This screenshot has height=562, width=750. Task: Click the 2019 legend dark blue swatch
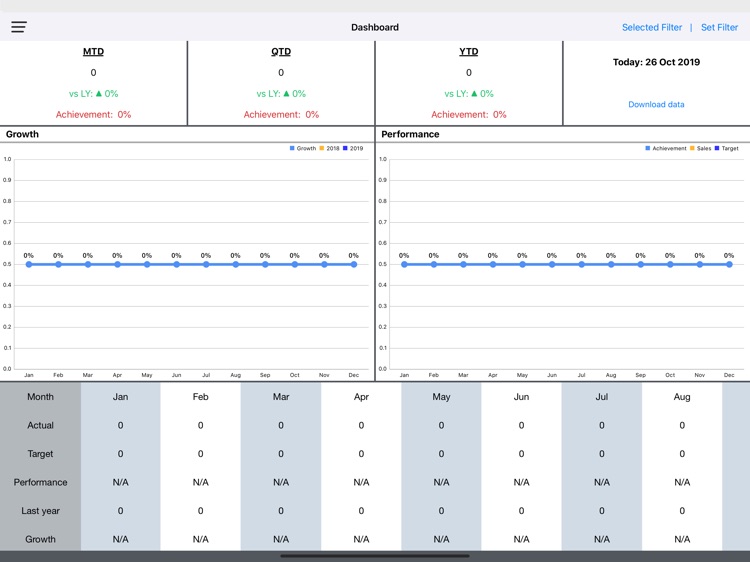point(345,148)
